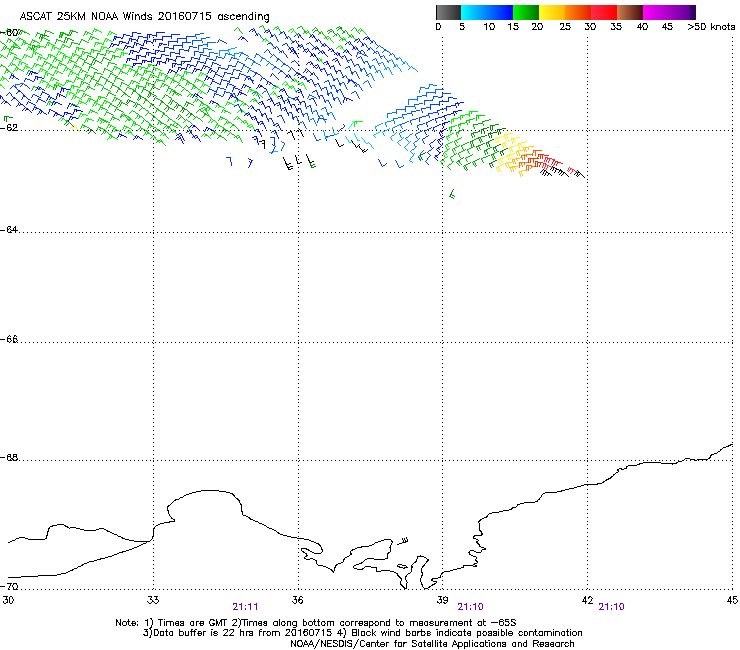The height and width of the screenshot is (650, 740).
Task: Click the '42' longitude axis label
Action: (587, 600)
